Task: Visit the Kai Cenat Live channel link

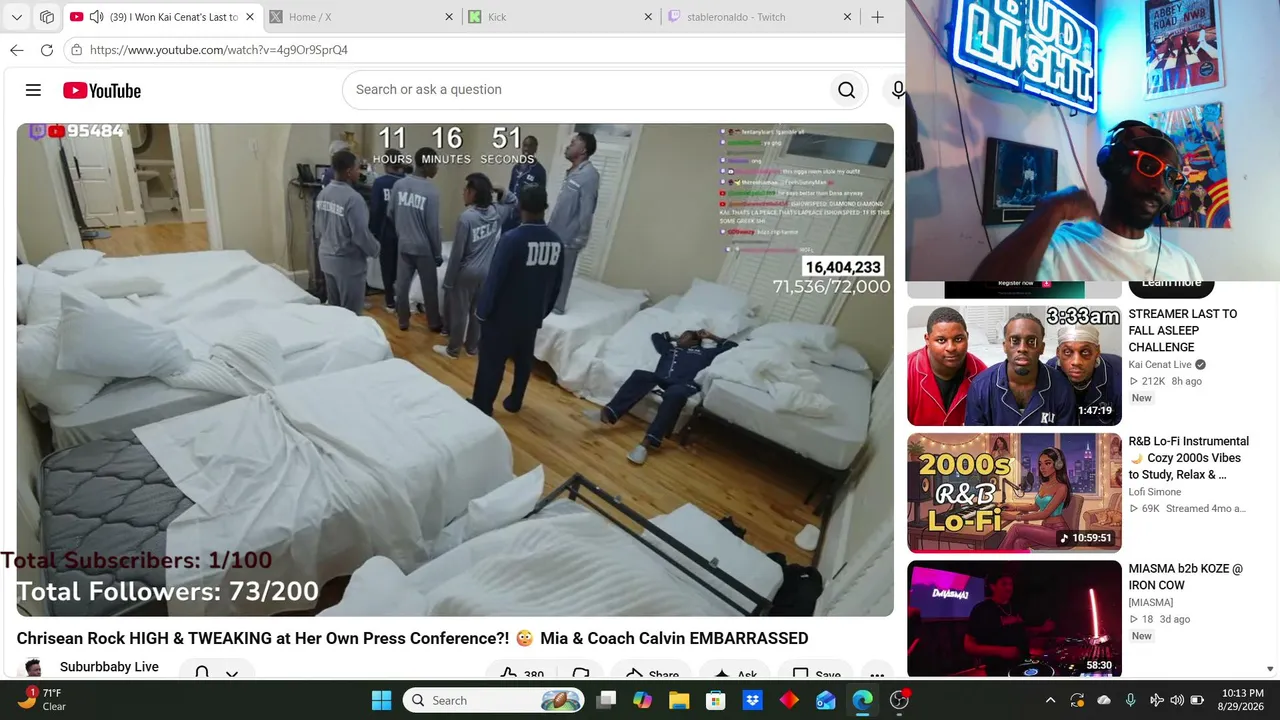Action: coord(1160,365)
